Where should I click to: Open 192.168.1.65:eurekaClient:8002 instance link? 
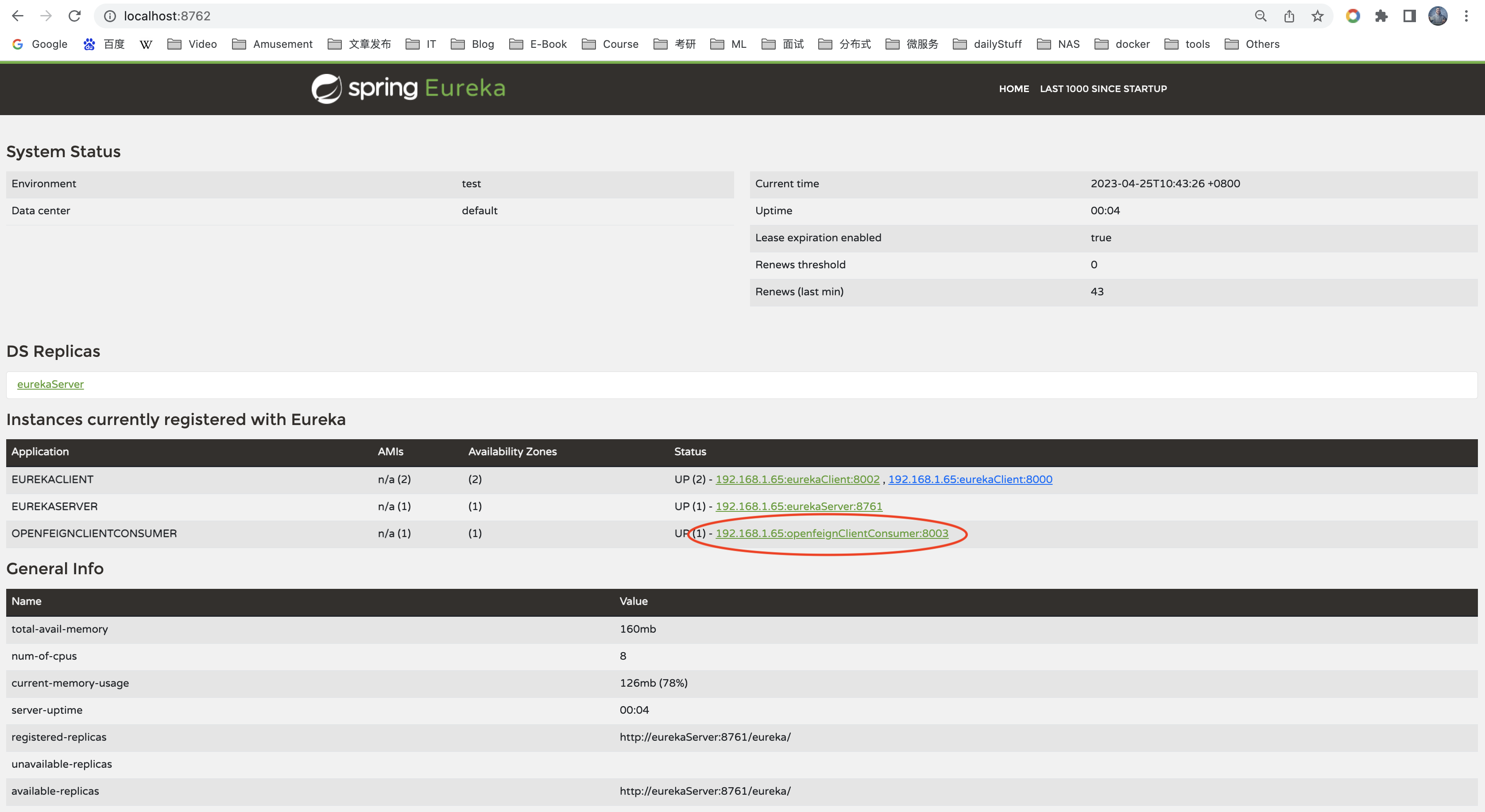pyautogui.click(x=797, y=479)
